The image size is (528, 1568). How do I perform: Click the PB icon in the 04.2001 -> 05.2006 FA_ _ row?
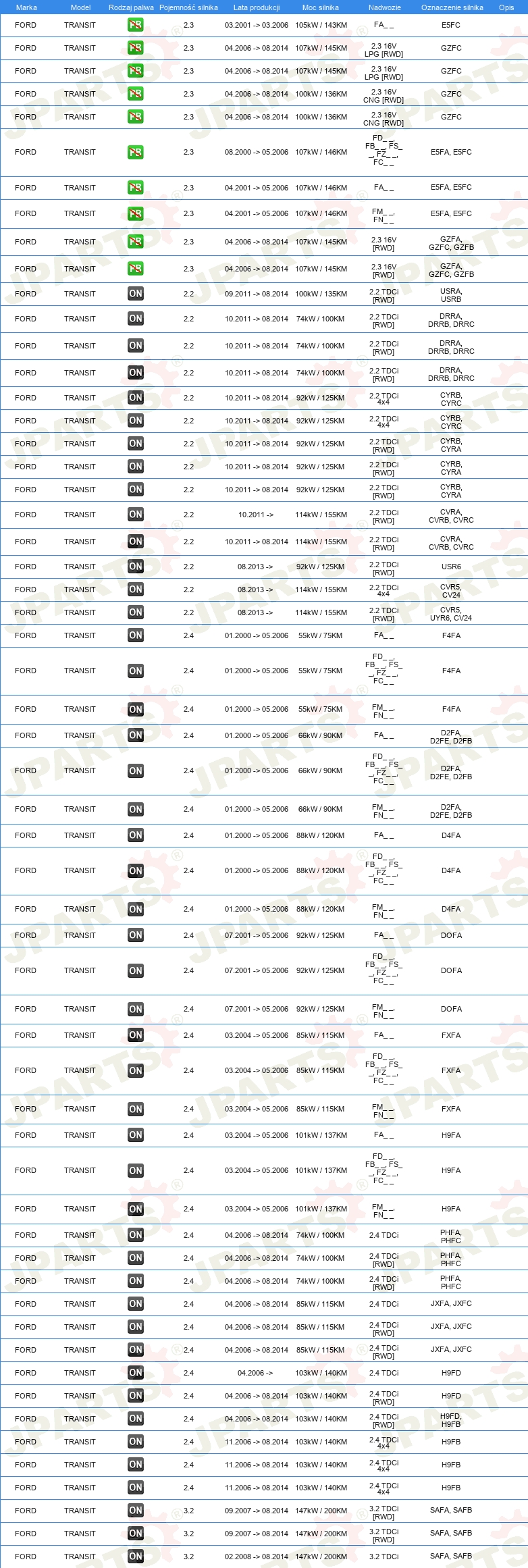[x=136, y=188]
